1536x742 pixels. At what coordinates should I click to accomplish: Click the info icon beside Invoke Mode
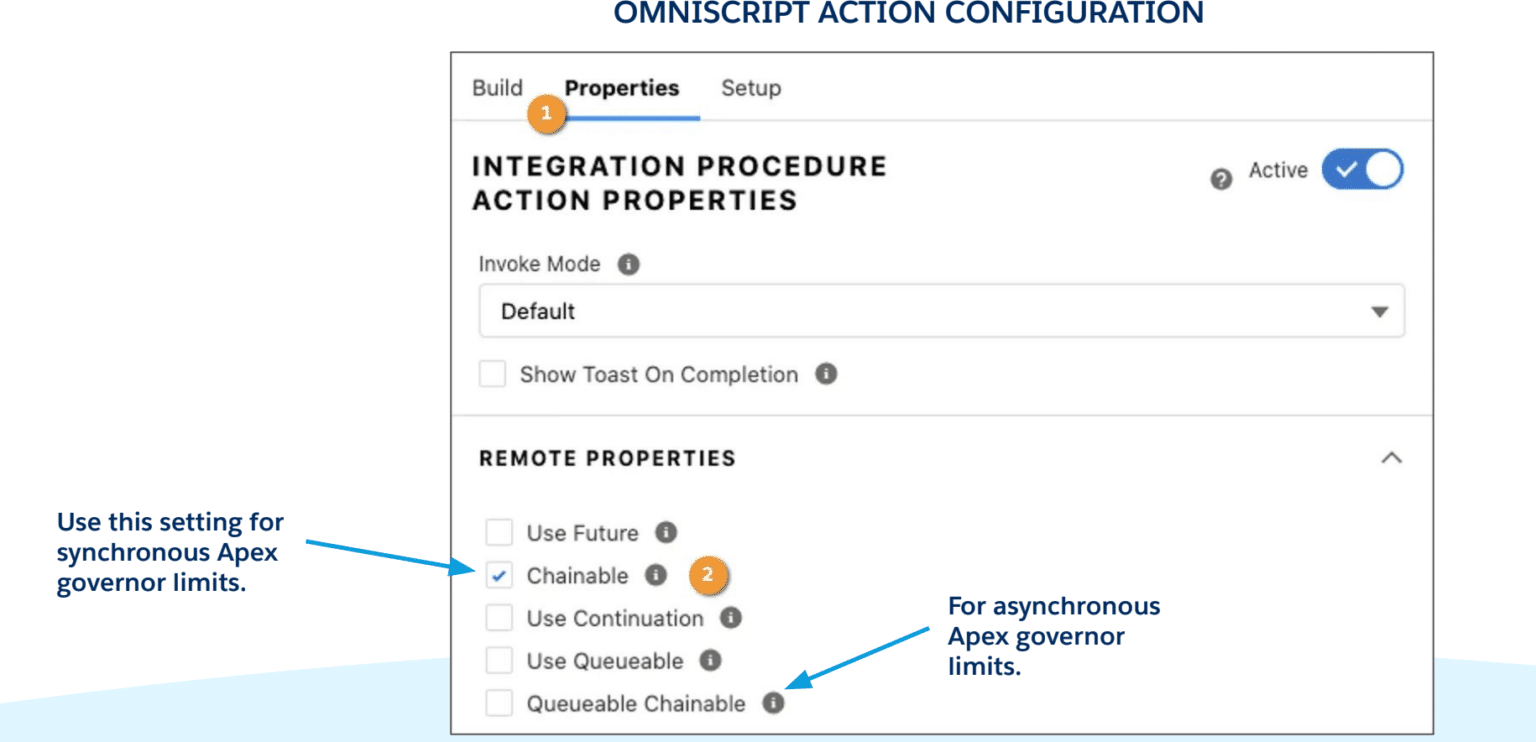[631, 264]
